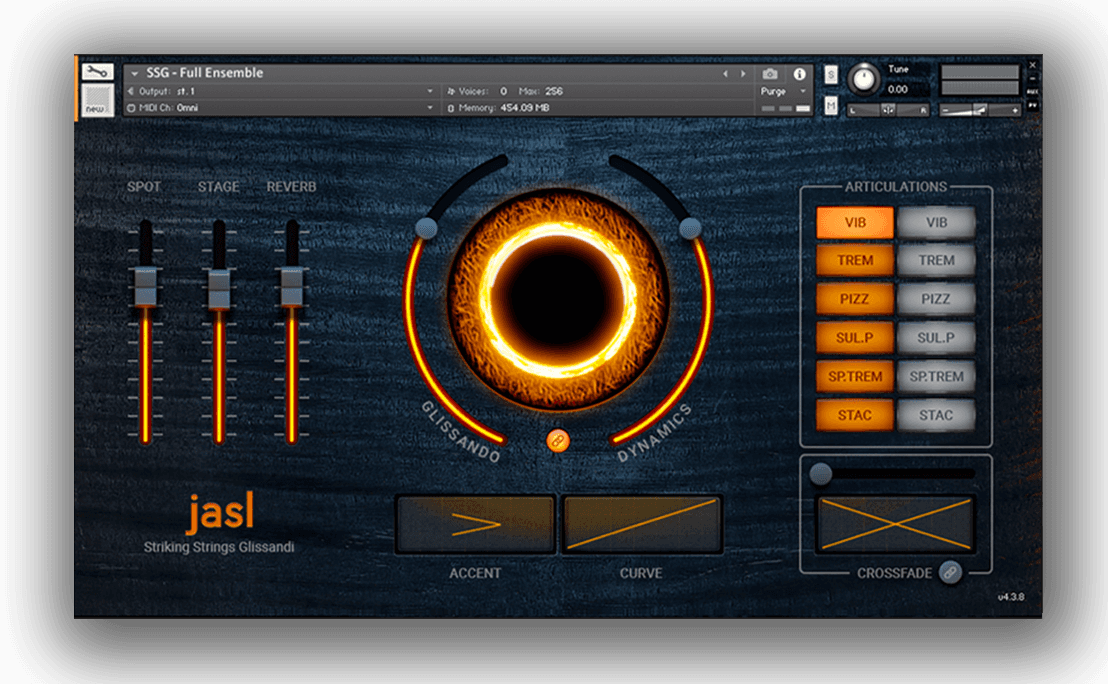
Task: Click the REVERB fader handle
Action: pos(292,288)
